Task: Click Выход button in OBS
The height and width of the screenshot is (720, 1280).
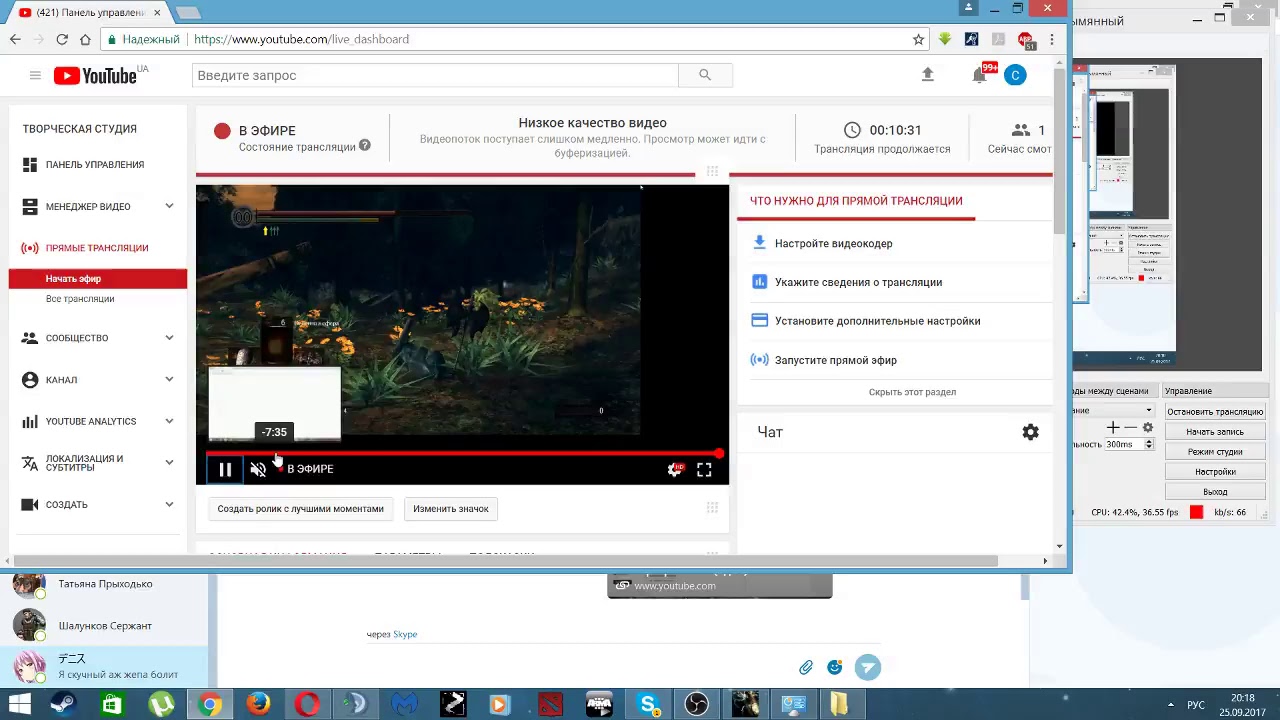Action: (1215, 492)
